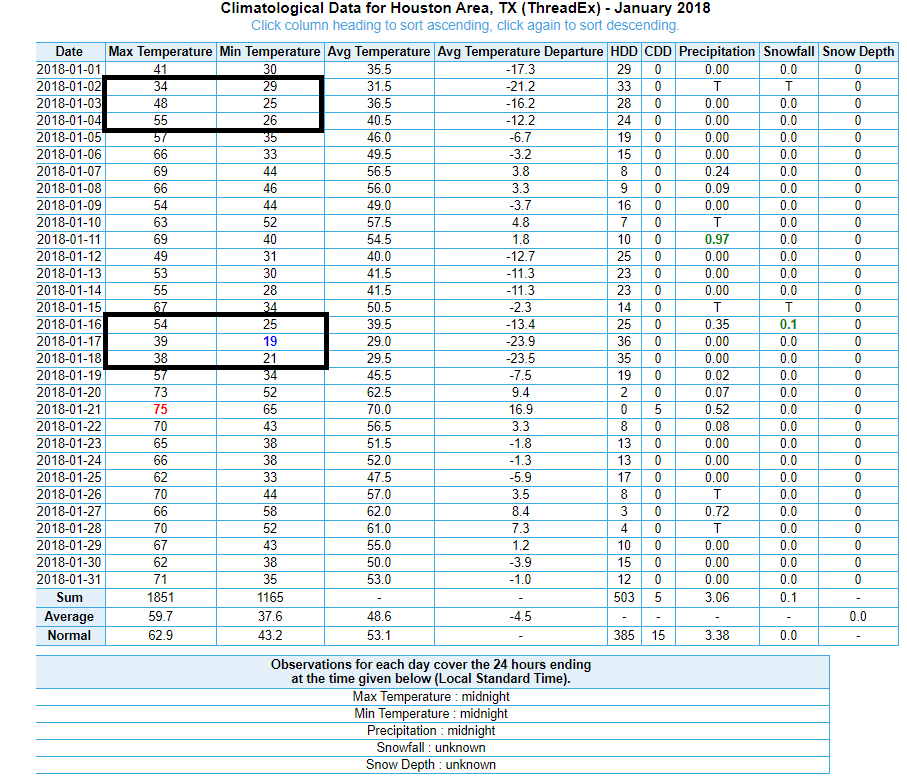Click the normal avg temperature 53.1
Viewport: 907px width, 781px height.
379,636
